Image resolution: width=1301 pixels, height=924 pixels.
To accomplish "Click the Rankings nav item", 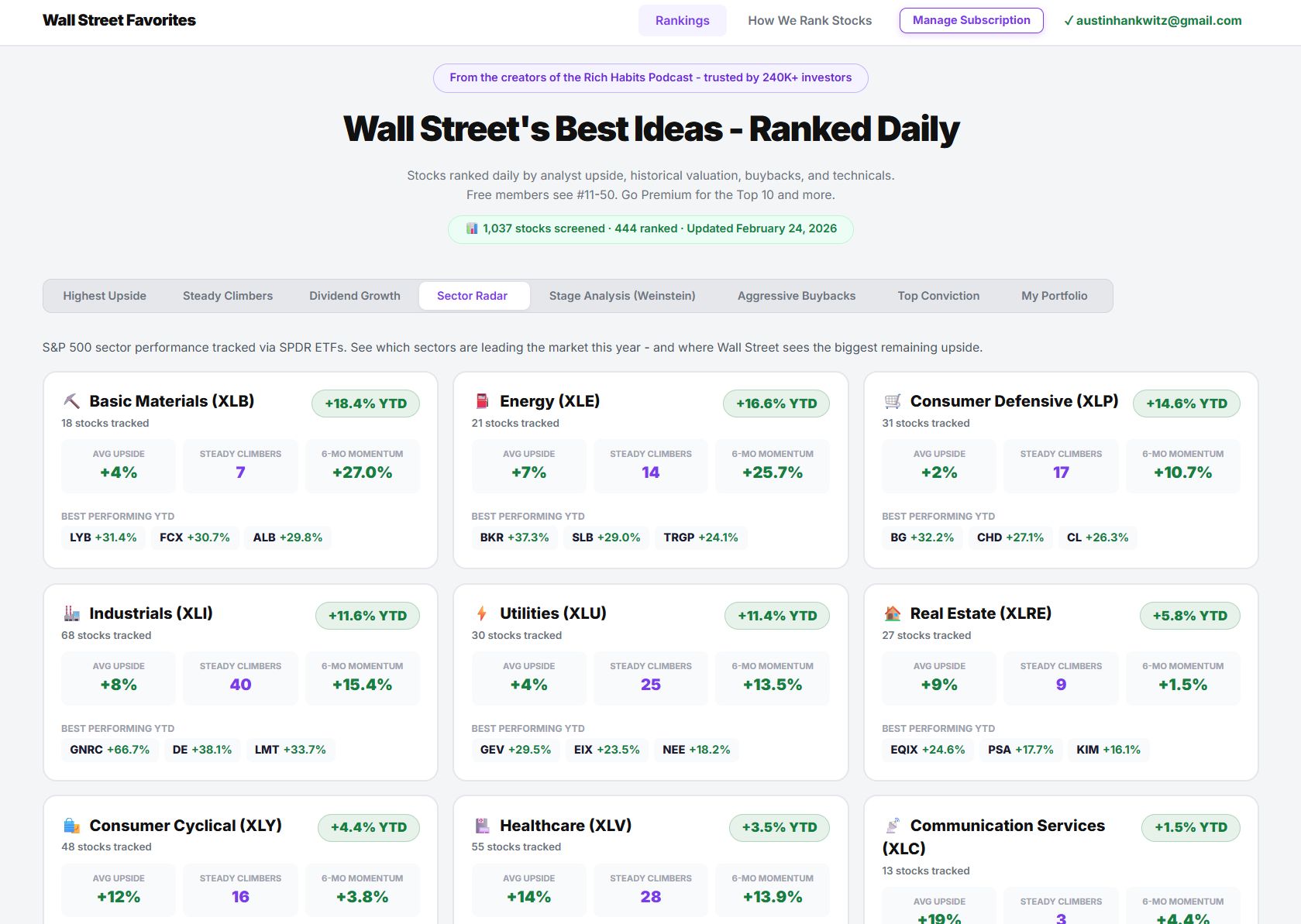I will pyautogui.click(x=682, y=21).
